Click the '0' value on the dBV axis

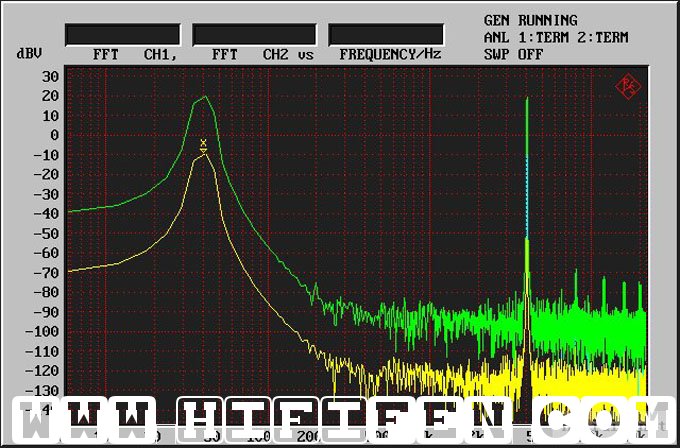(x=55, y=135)
